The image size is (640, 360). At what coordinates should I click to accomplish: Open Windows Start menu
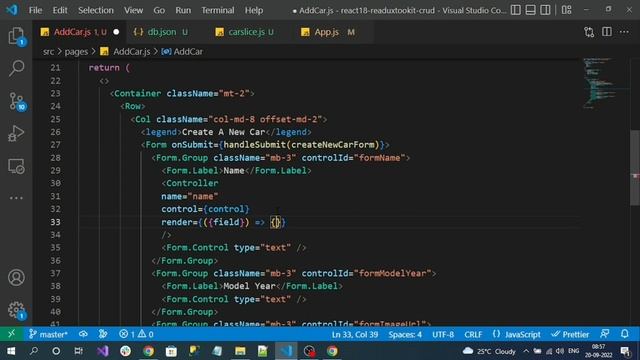(x=11, y=351)
